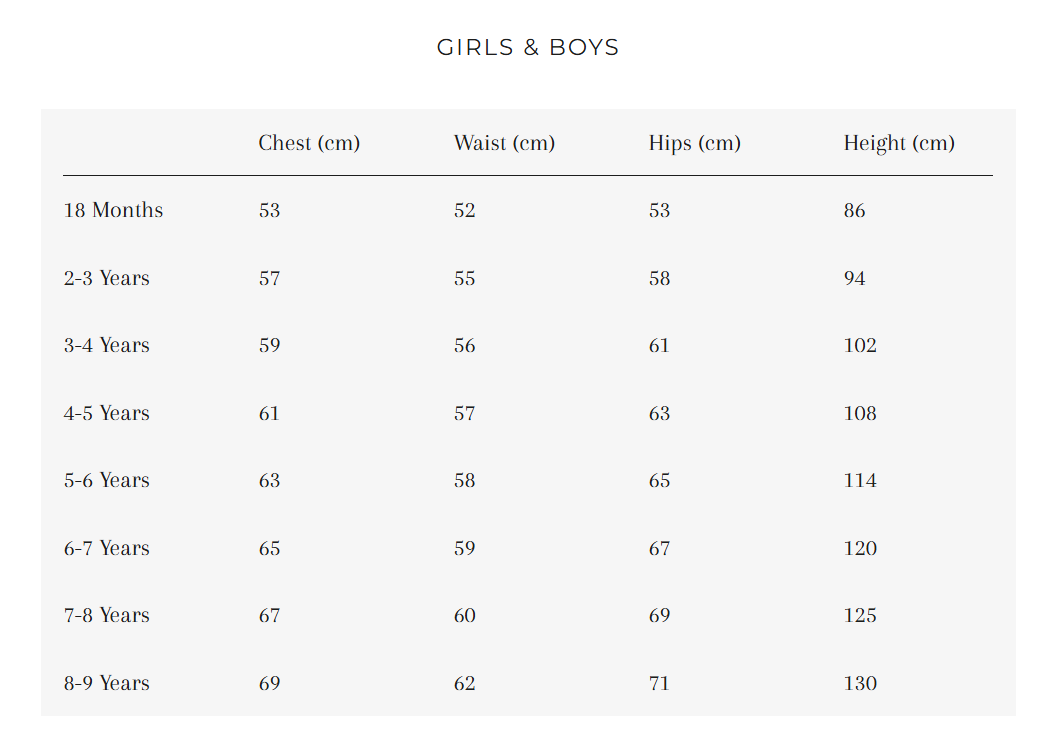Select height value 130 for 8-9 Years
Viewport: 1057px width, 741px height.
[860, 683]
